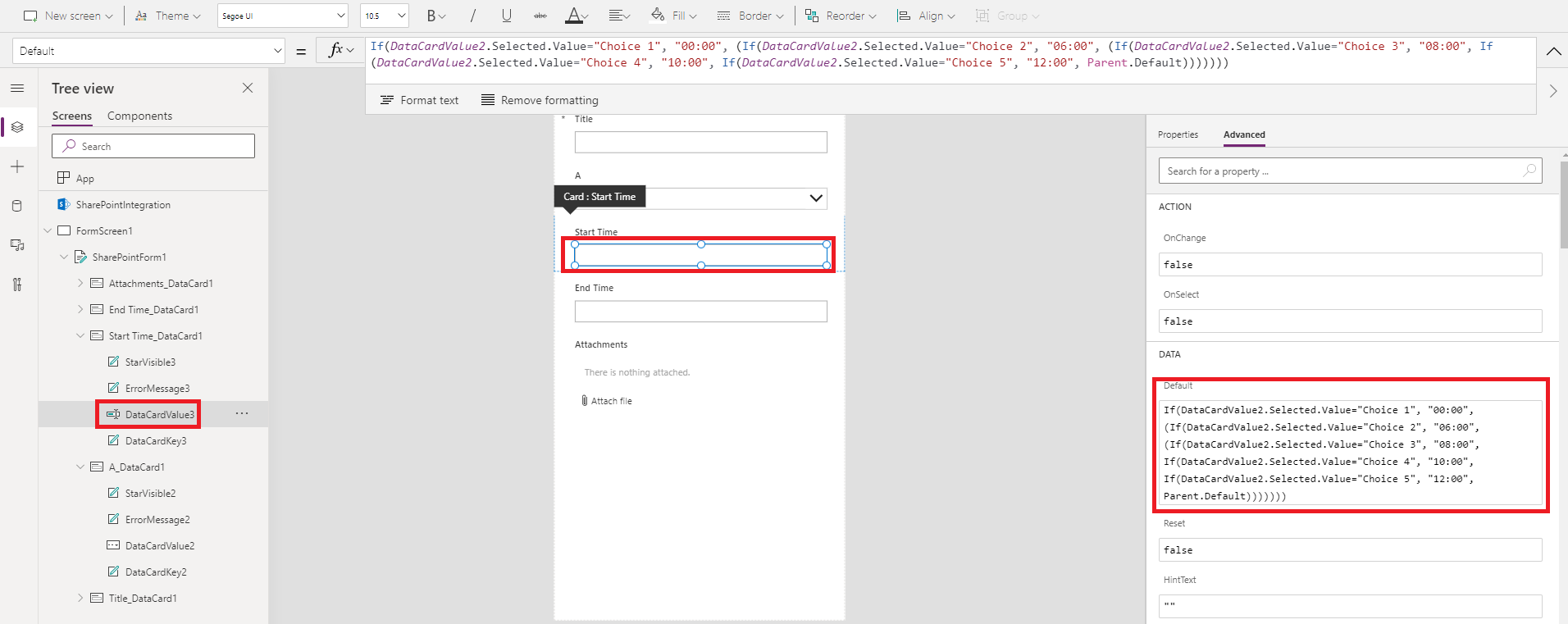Click the Tree view Search field
This screenshot has width=1568, height=624.
click(153, 146)
